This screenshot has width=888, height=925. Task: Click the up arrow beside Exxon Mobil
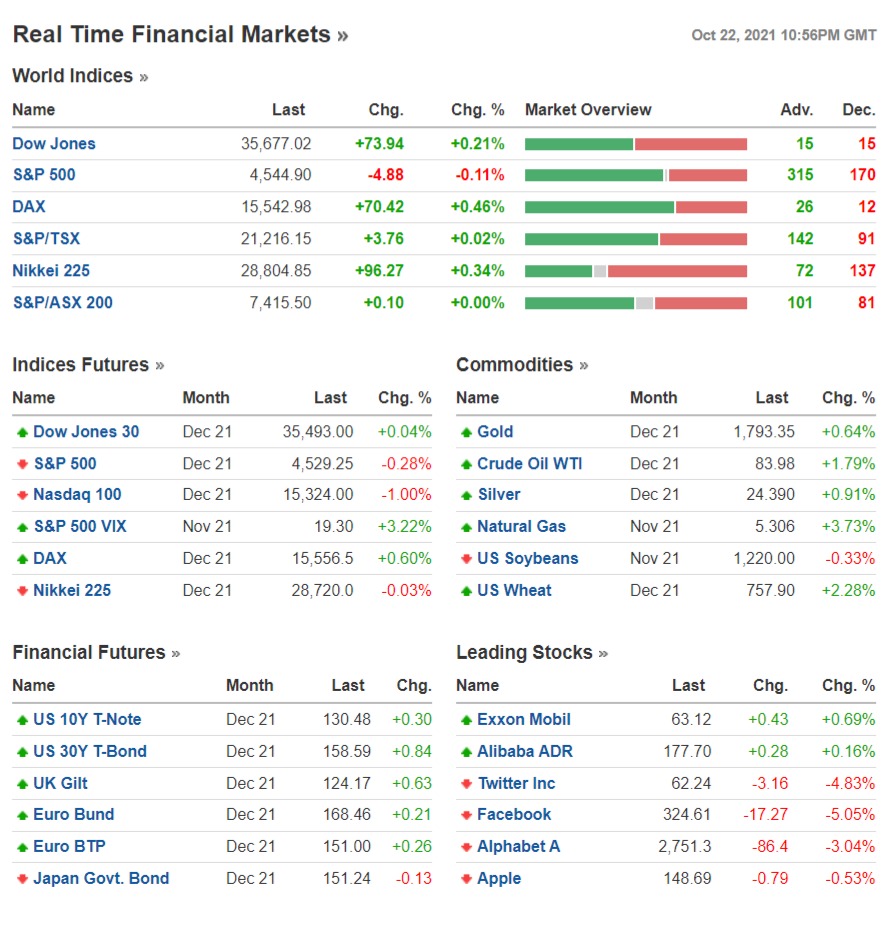466,720
